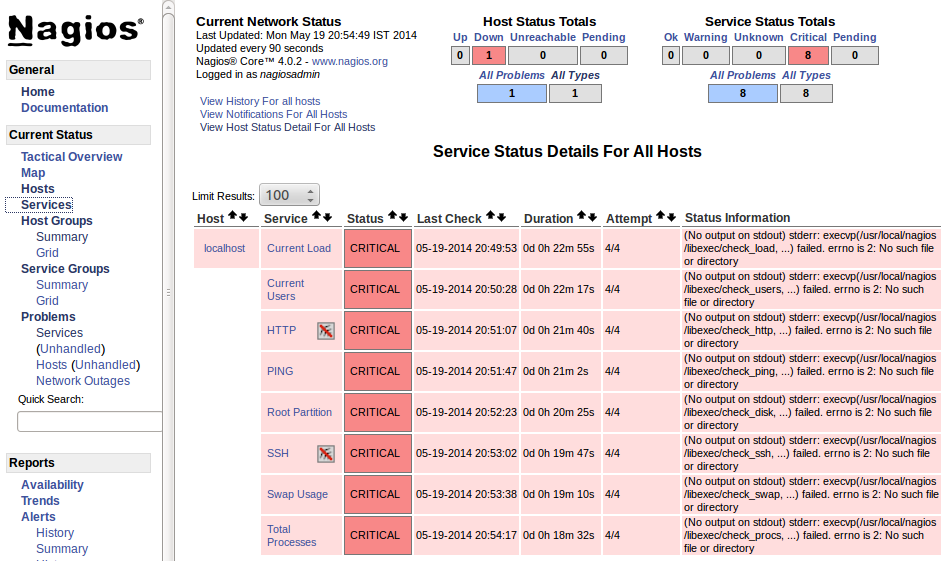Click notifications-disabled icon beside SSH service
The width and height of the screenshot is (949, 561).
(326, 453)
